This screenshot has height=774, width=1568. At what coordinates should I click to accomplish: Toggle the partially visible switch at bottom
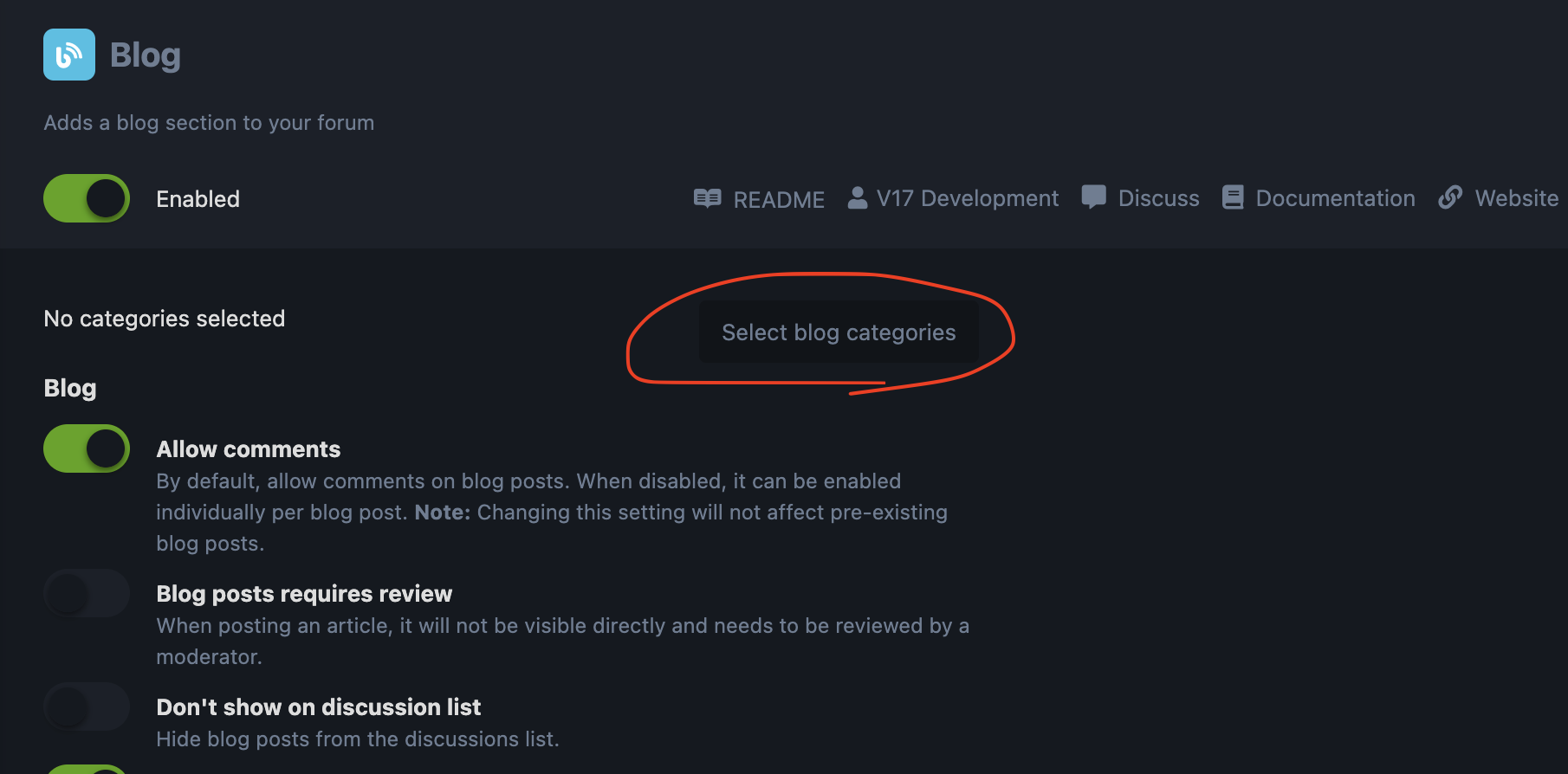pos(87,769)
